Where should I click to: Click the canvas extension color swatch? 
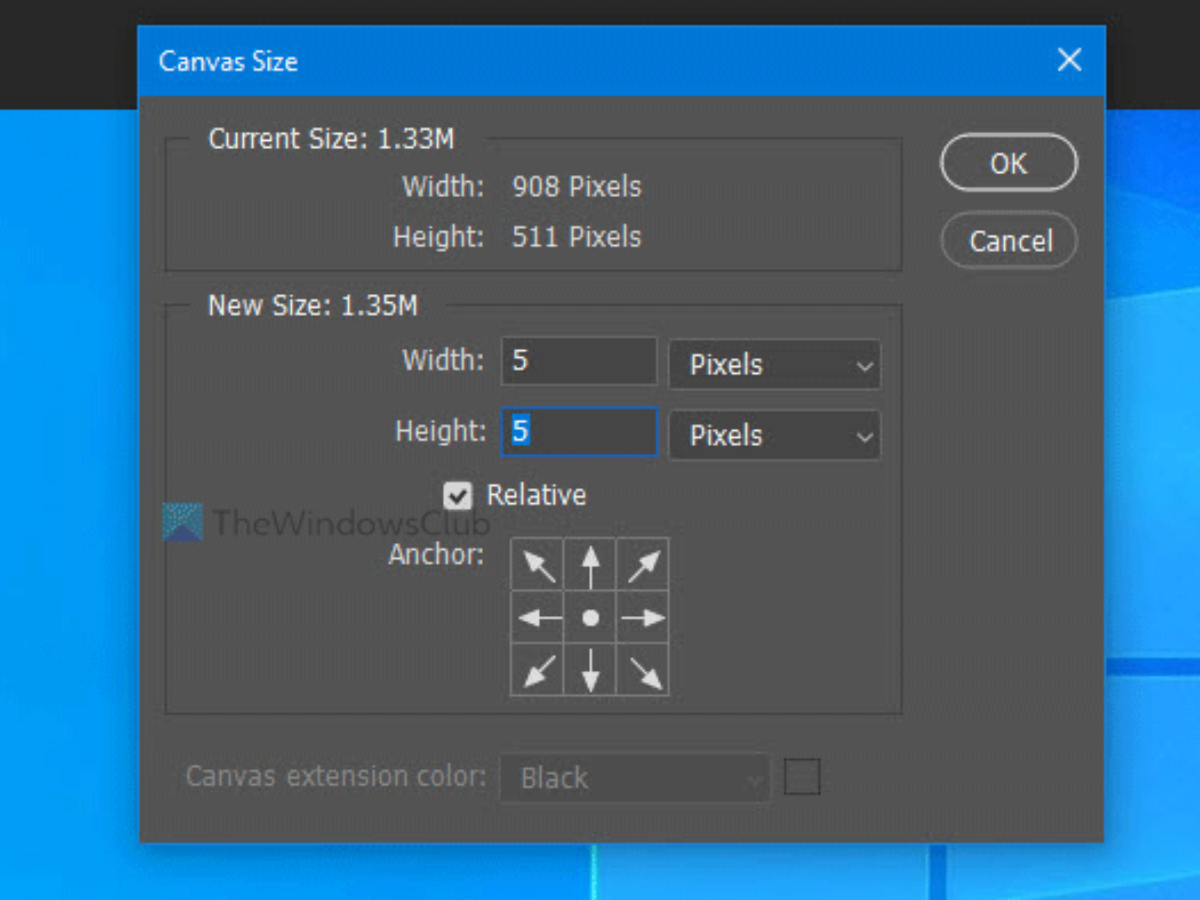802,777
